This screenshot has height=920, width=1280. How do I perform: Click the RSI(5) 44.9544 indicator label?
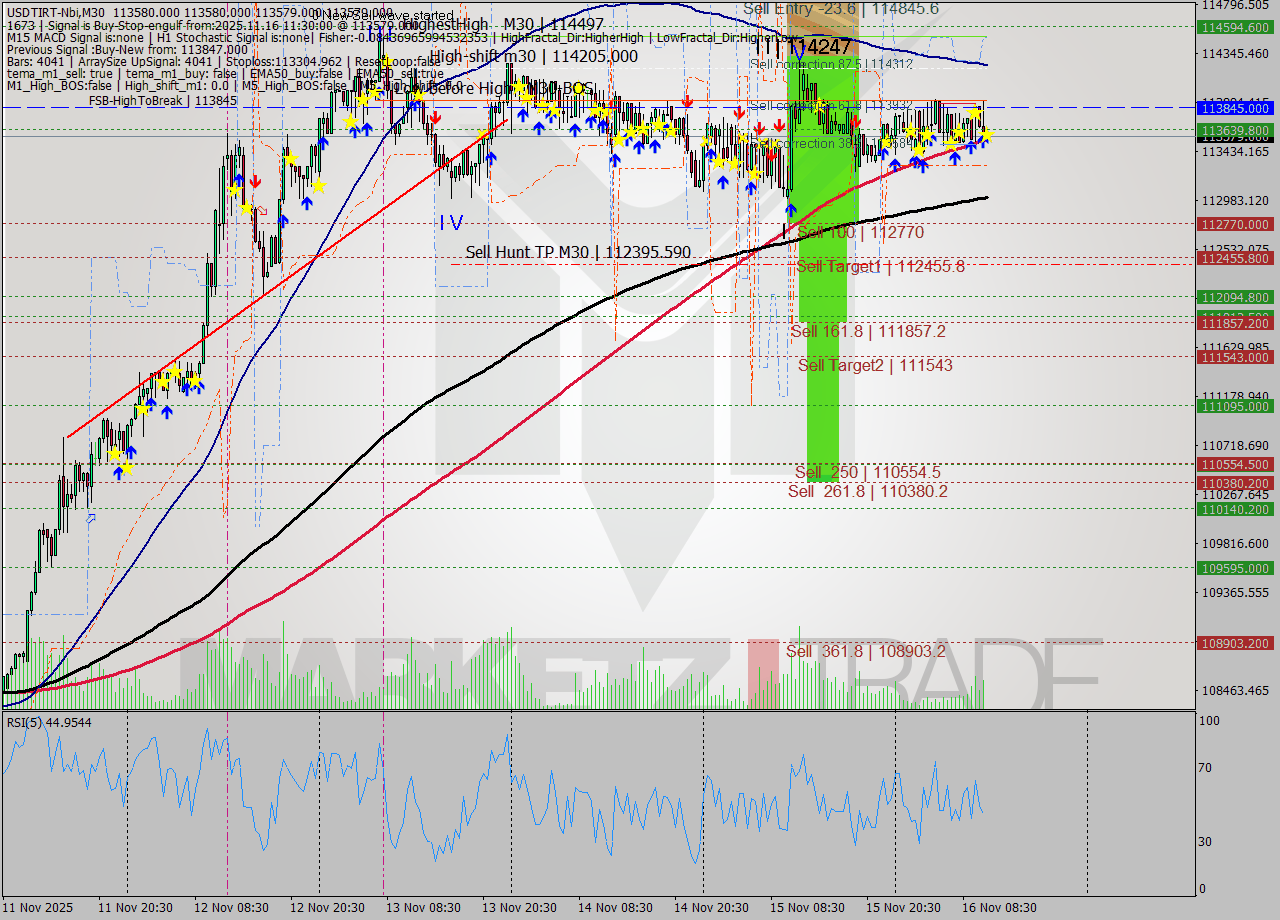(x=47, y=722)
